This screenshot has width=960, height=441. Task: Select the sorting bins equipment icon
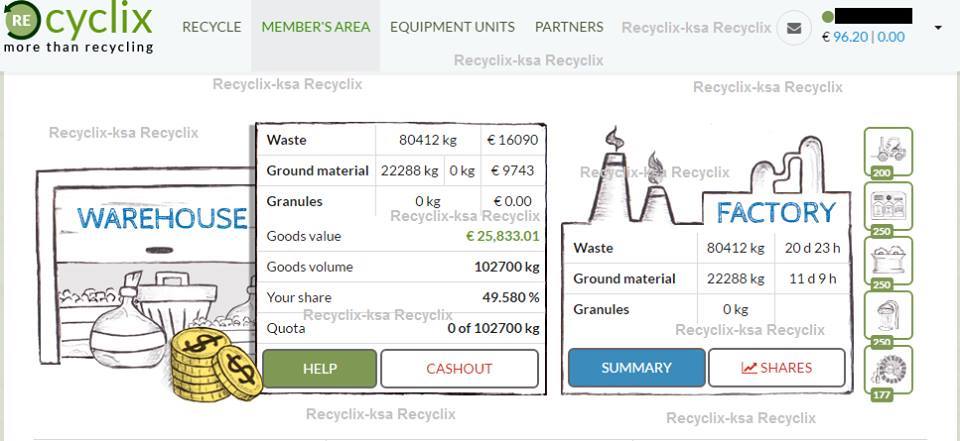[x=888, y=208]
